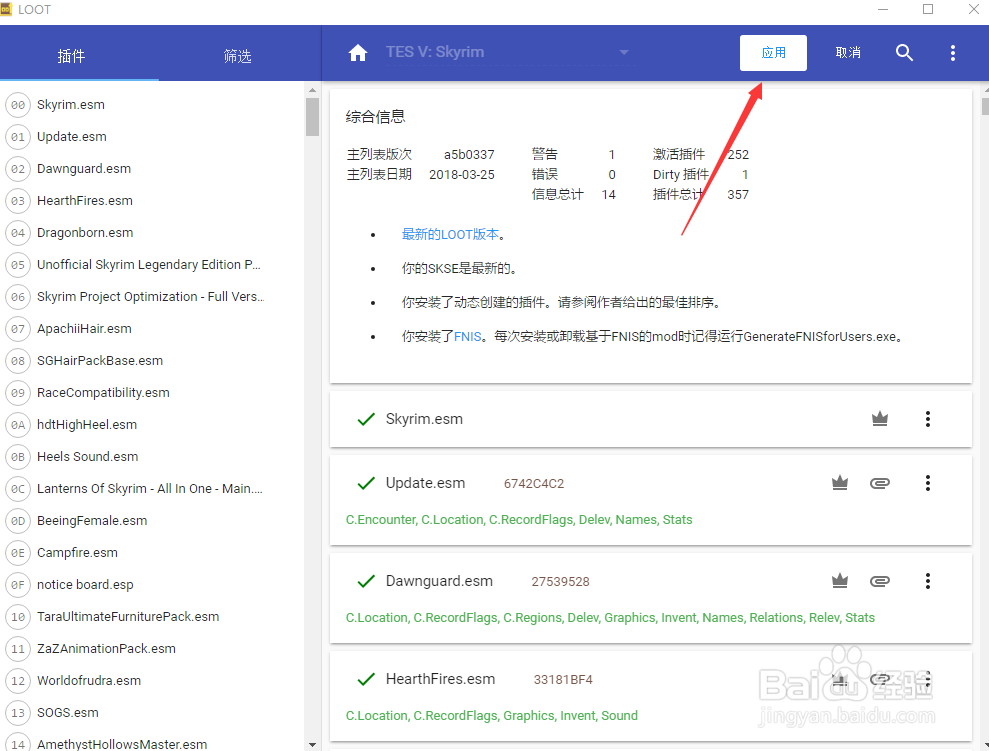Click the 0A index badge for hdtHighHeel.esm

[x=18, y=425]
